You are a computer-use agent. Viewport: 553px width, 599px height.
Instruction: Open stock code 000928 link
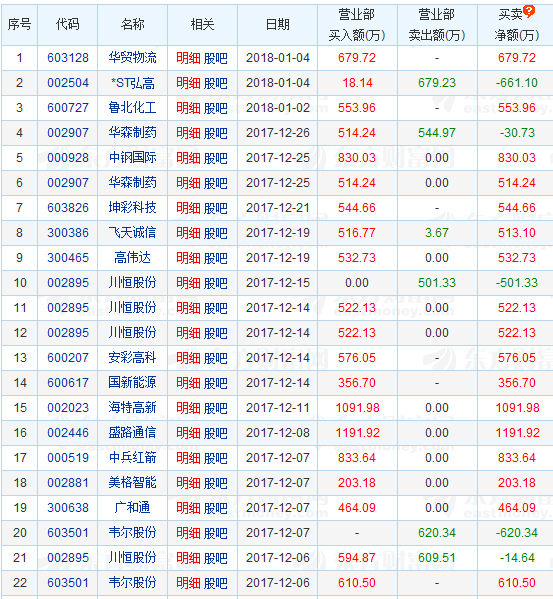pyautogui.click(x=68, y=158)
